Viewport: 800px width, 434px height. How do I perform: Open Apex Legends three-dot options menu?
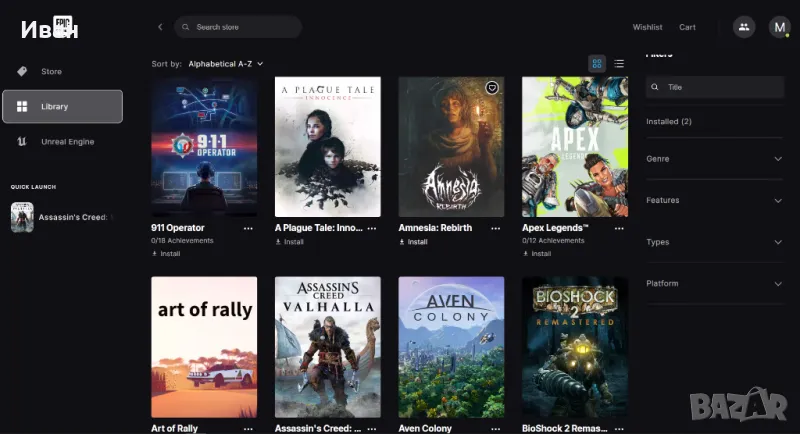(619, 228)
